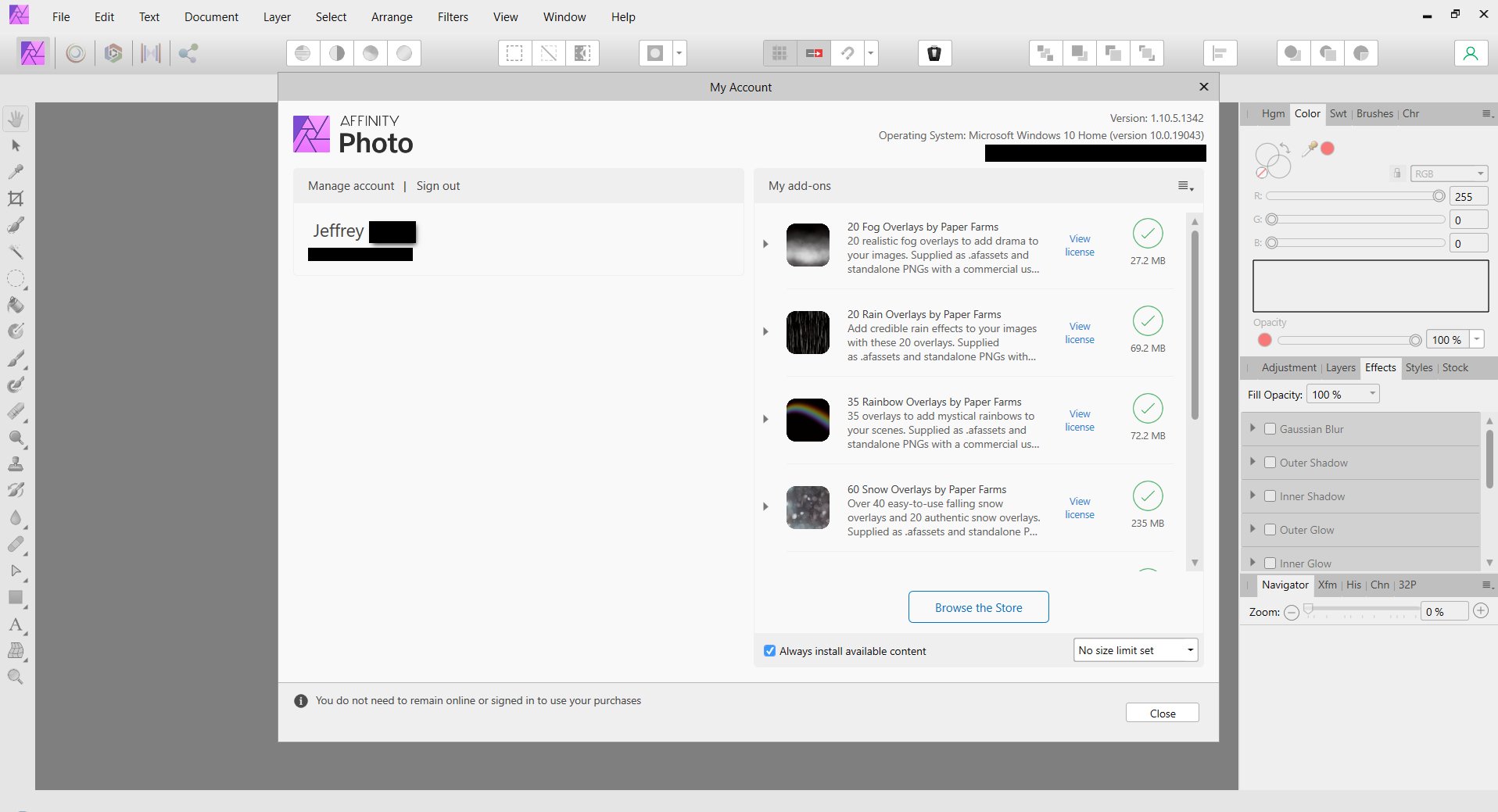Enable the Outer Glow effect checkbox
Viewport: 1498px width, 812px height.
1270,530
